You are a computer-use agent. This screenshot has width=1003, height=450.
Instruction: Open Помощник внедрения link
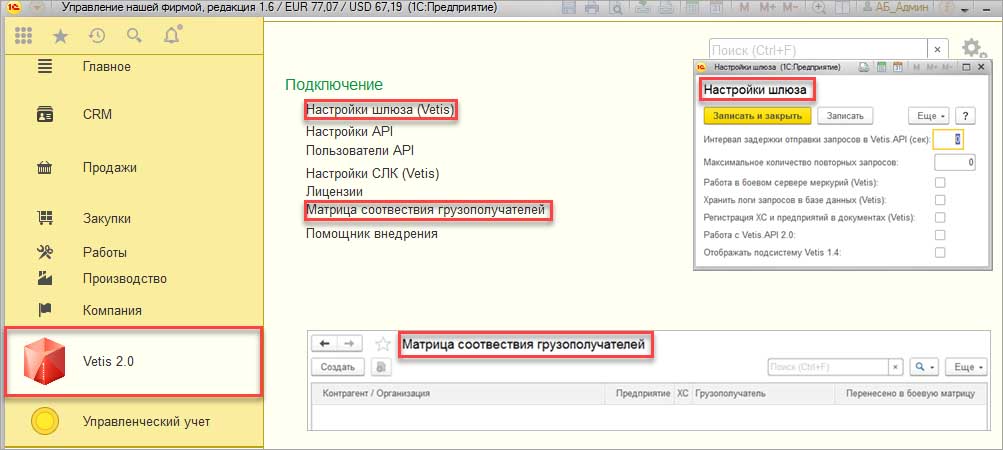372,234
